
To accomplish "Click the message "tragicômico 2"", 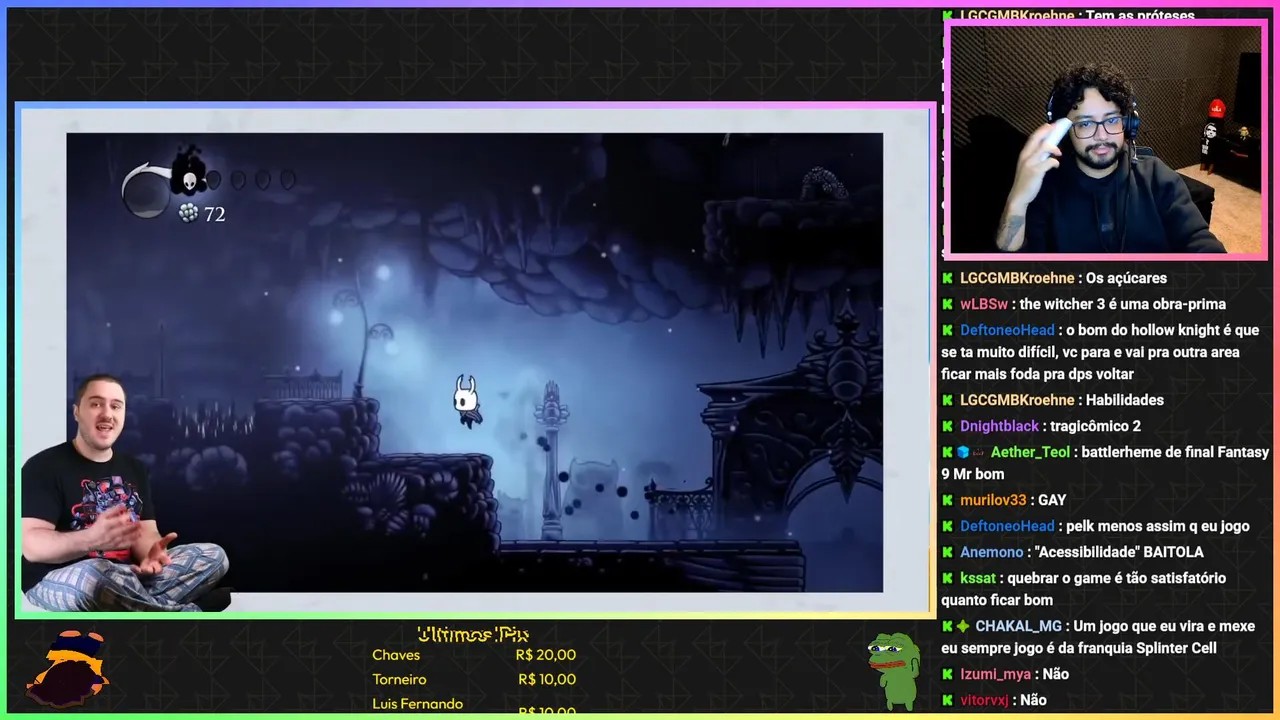I will coord(1095,426).
